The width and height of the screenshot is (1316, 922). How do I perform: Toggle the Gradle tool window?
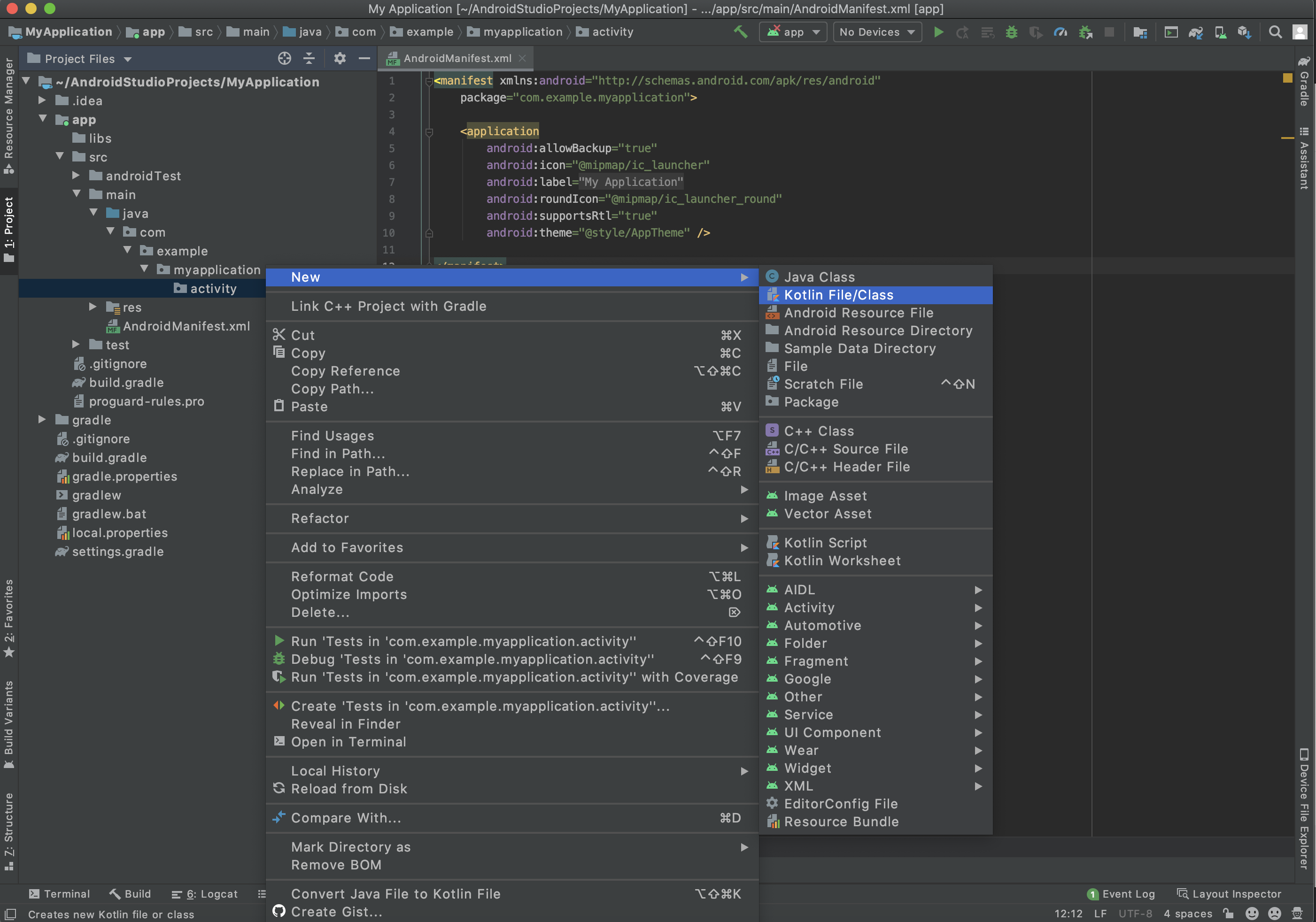(x=1304, y=82)
